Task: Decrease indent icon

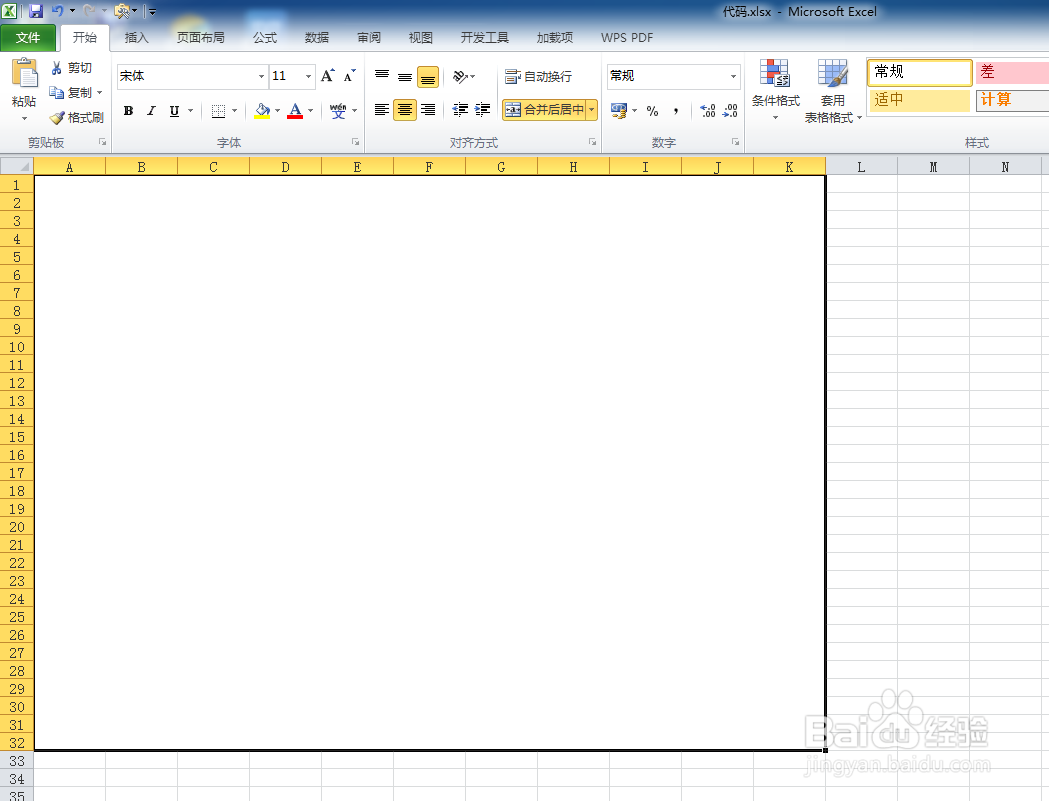Action: (x=460, y=110)
